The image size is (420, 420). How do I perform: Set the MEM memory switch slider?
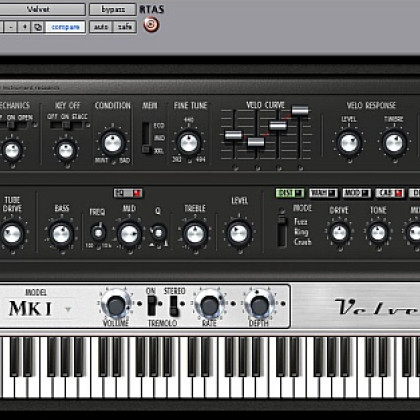pos(146,138)
